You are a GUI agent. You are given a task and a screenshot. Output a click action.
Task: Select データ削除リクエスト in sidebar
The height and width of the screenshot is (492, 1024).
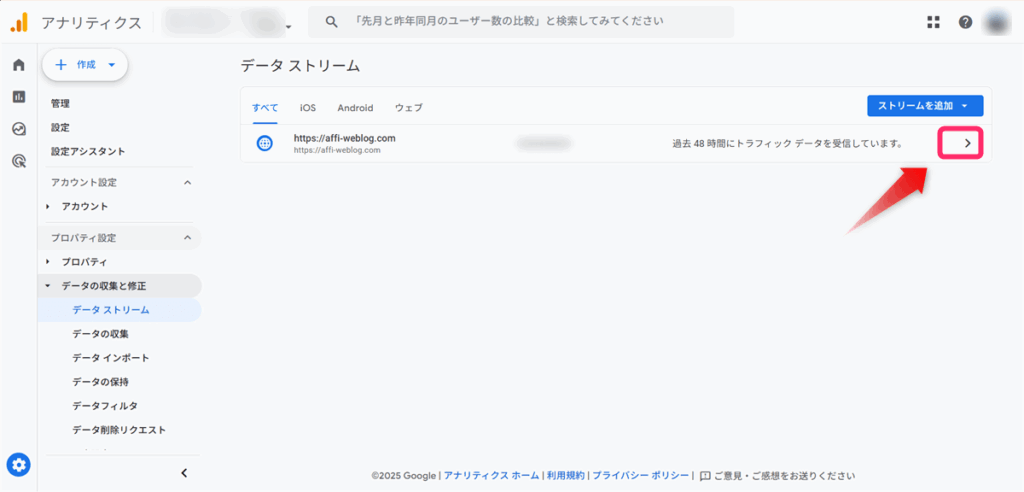coord(119,430)
